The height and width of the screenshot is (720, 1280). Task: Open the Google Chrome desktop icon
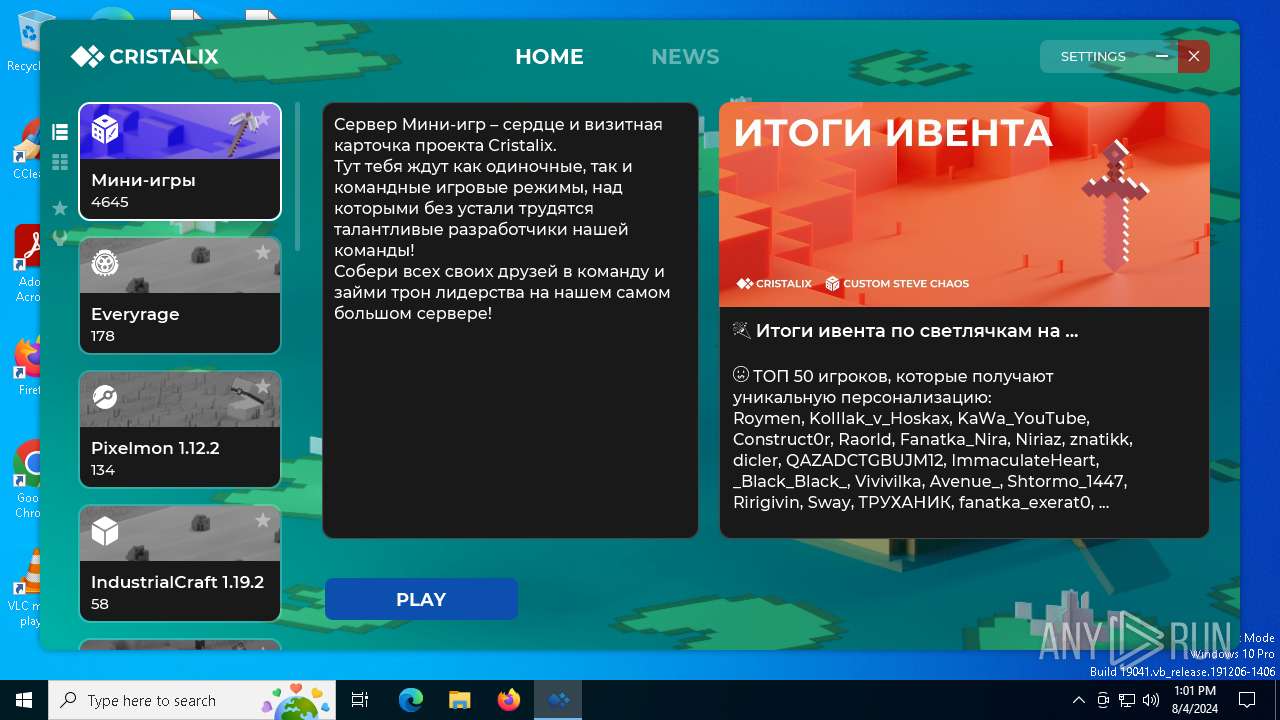24,480
